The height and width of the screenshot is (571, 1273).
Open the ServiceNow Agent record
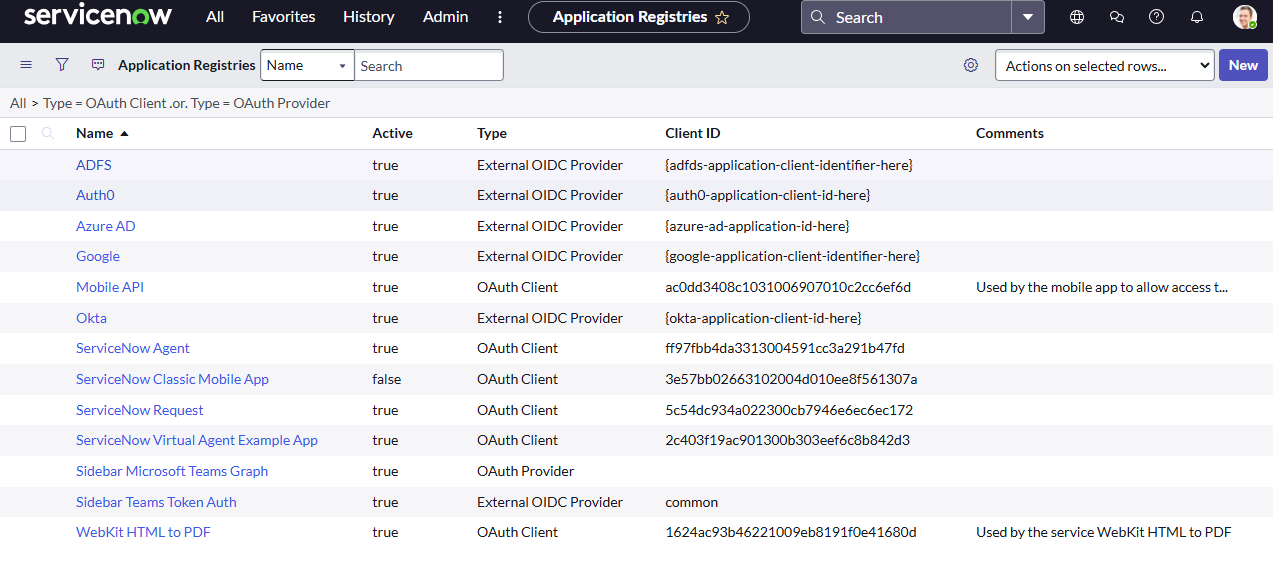tap(133, 348)
